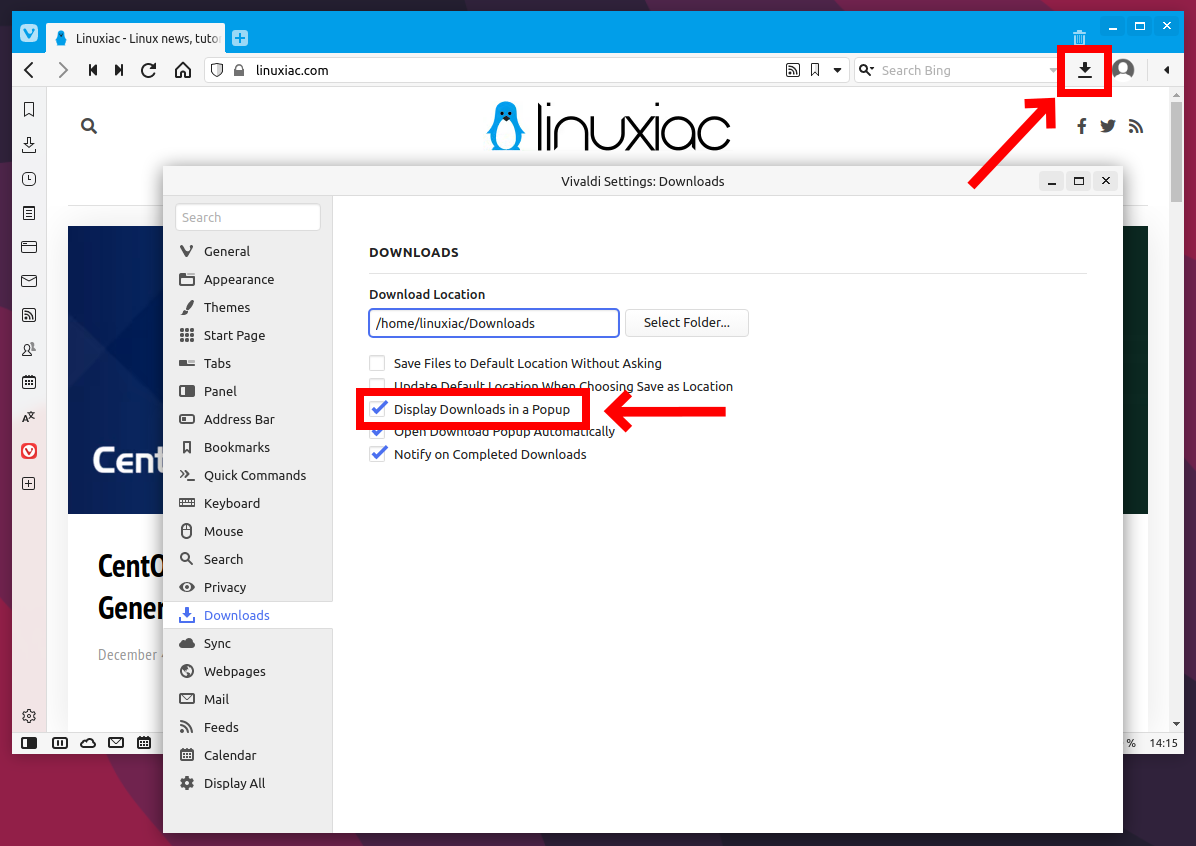Focus the settings Search box

coord(248,217)
